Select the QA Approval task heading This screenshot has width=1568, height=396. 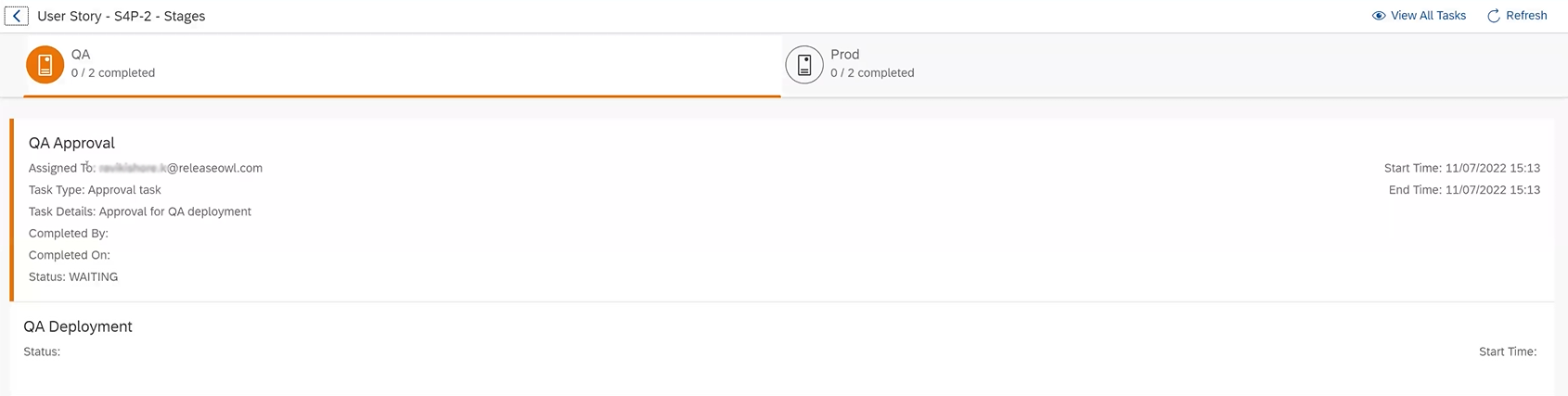click(71, 143)
